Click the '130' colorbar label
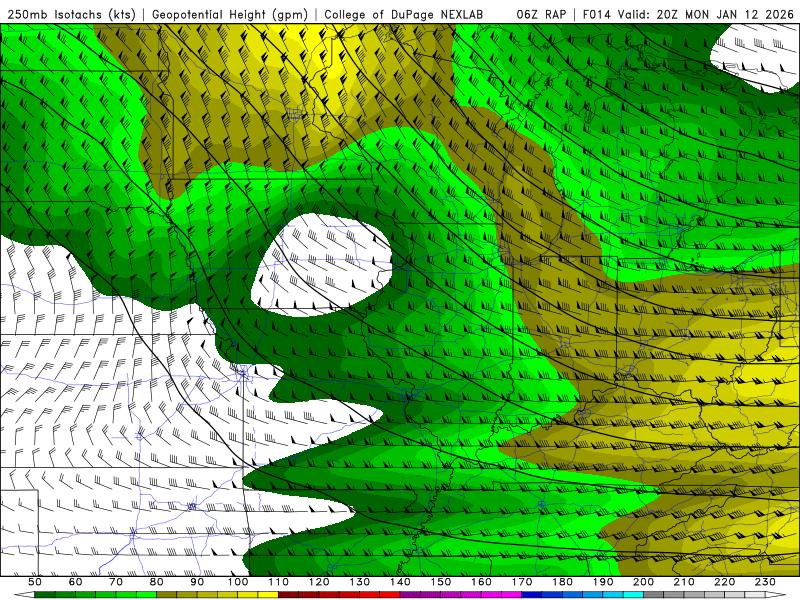Image resolution: width=800 pixels, height=600 pixels. coord(360,582)
